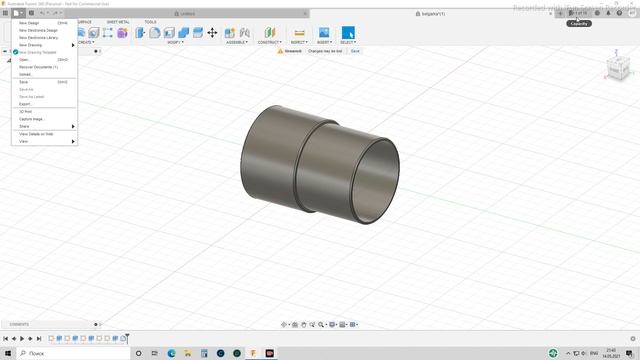
Task: Click the Orbit navigation icon
Action: (x=284, y=324)
